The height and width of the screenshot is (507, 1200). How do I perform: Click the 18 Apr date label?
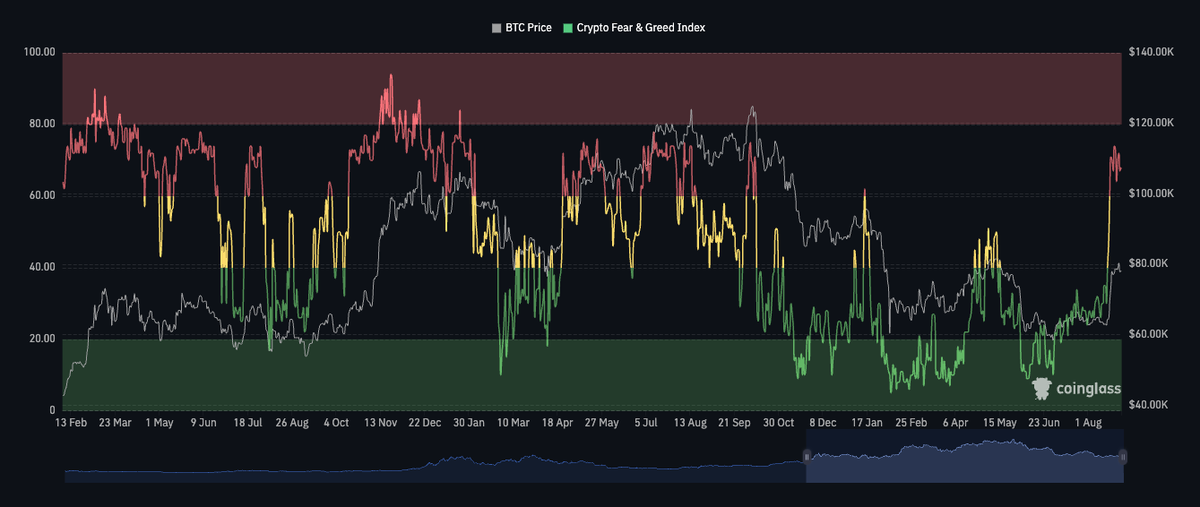pyautogui.click(x=558, y=423)
